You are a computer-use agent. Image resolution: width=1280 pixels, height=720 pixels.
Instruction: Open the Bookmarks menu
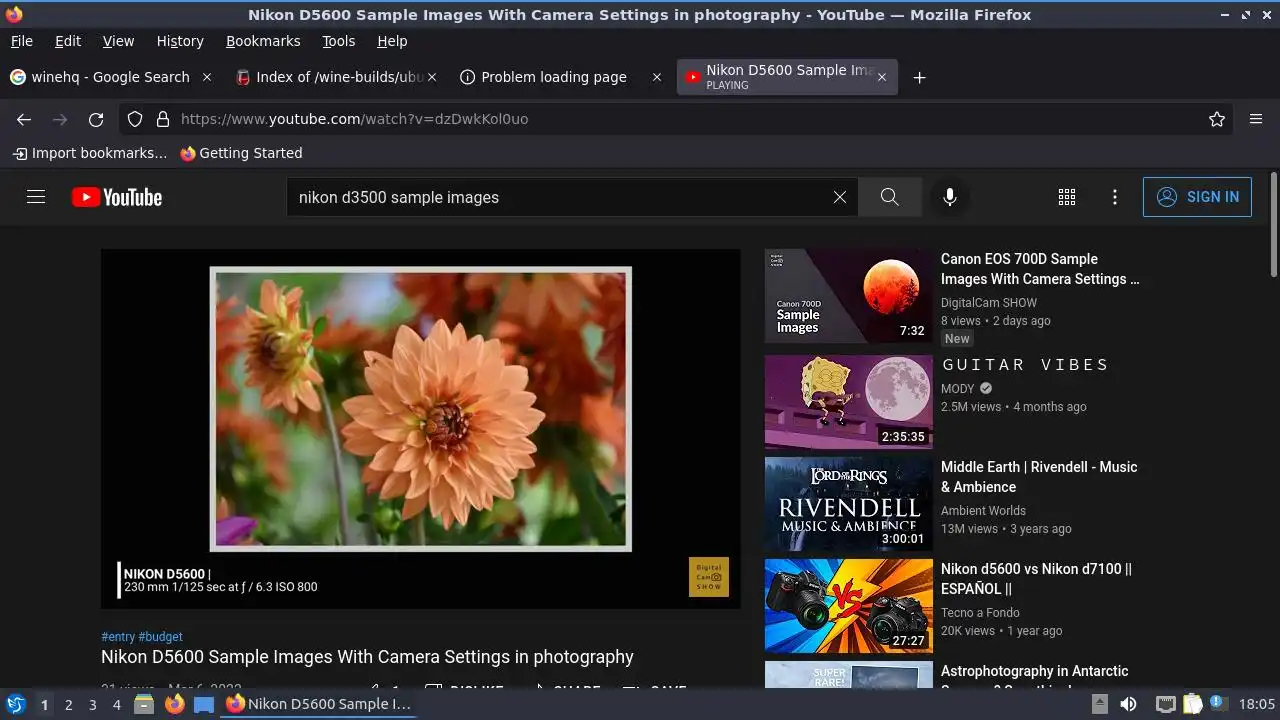pos(263,41)
